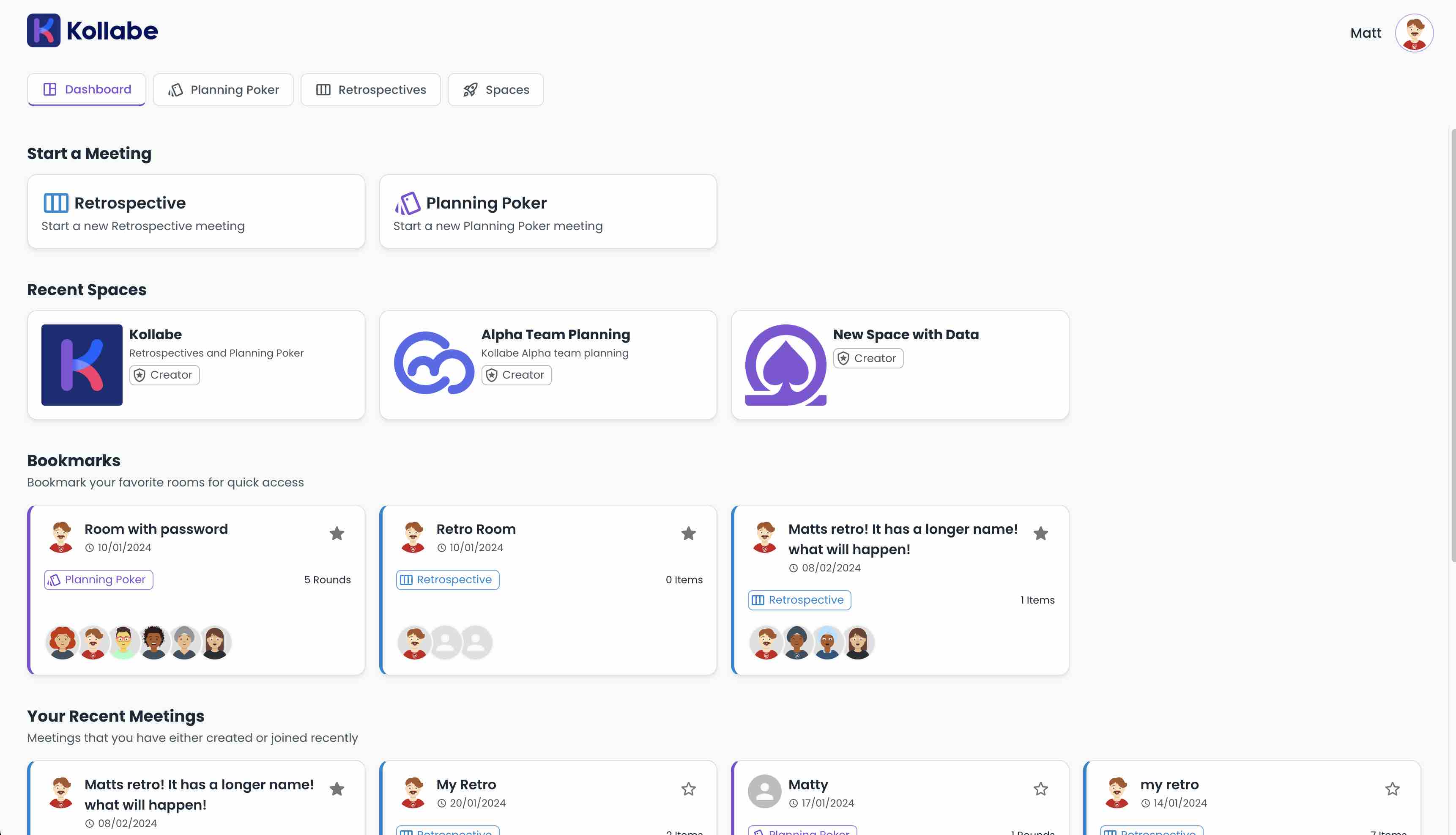Viewport: 1456px width, 835px height.
Task: Toggle bookmark star on Matts retro room
Action: click(x=1040, y=533)
